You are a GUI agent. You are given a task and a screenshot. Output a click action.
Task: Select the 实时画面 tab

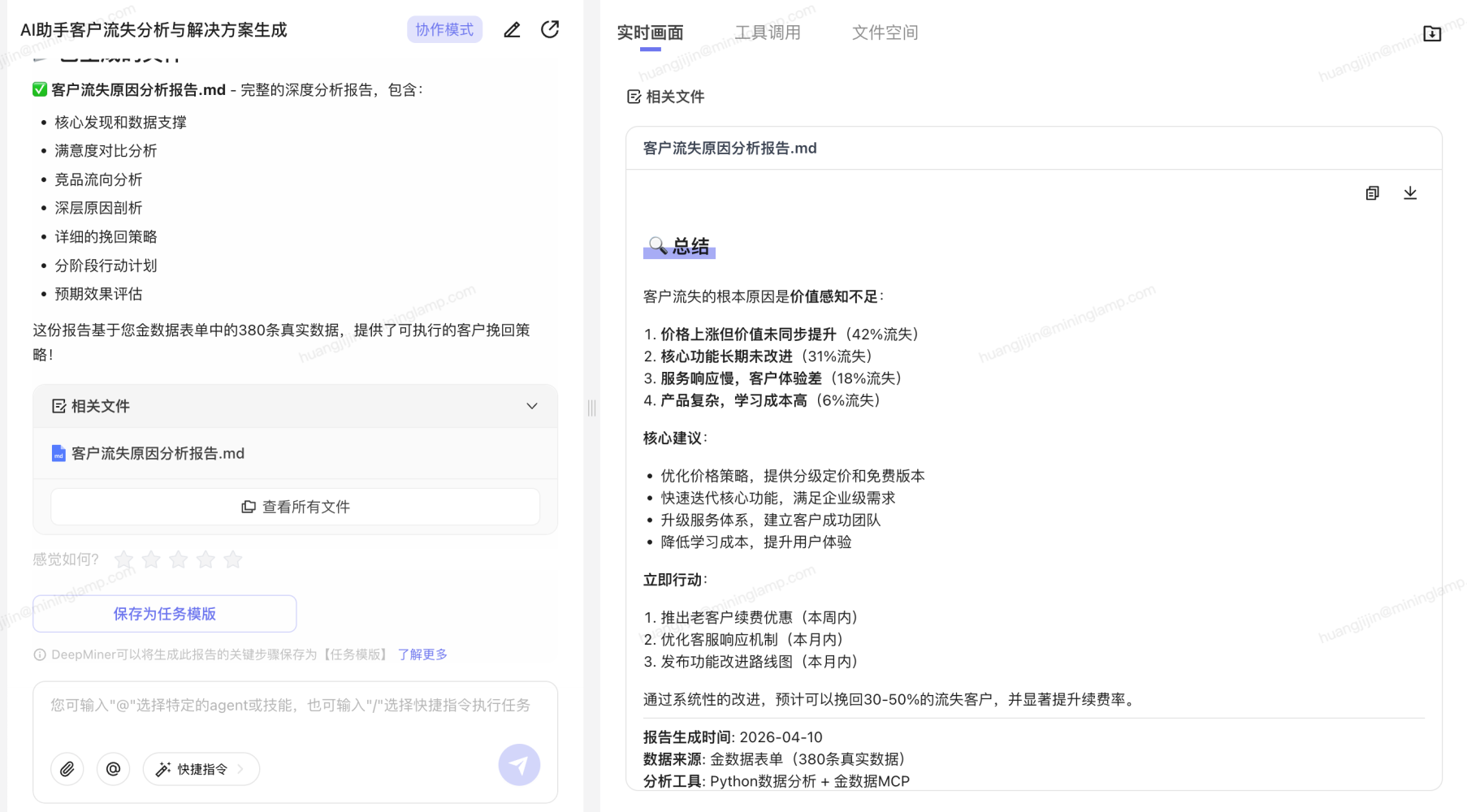click(650, 32)
